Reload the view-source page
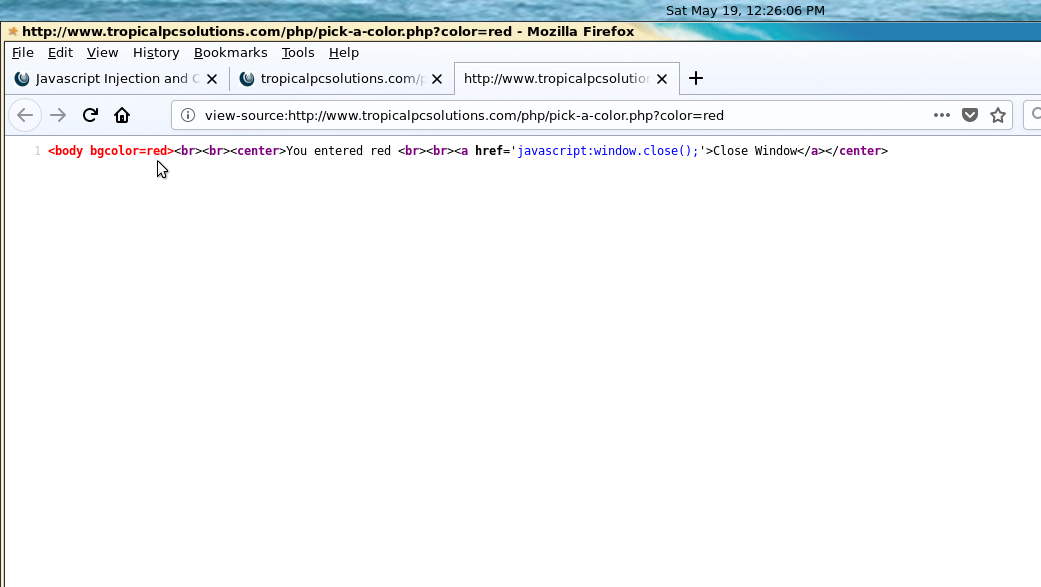The image size is (1041, 587). coord(90,115)
